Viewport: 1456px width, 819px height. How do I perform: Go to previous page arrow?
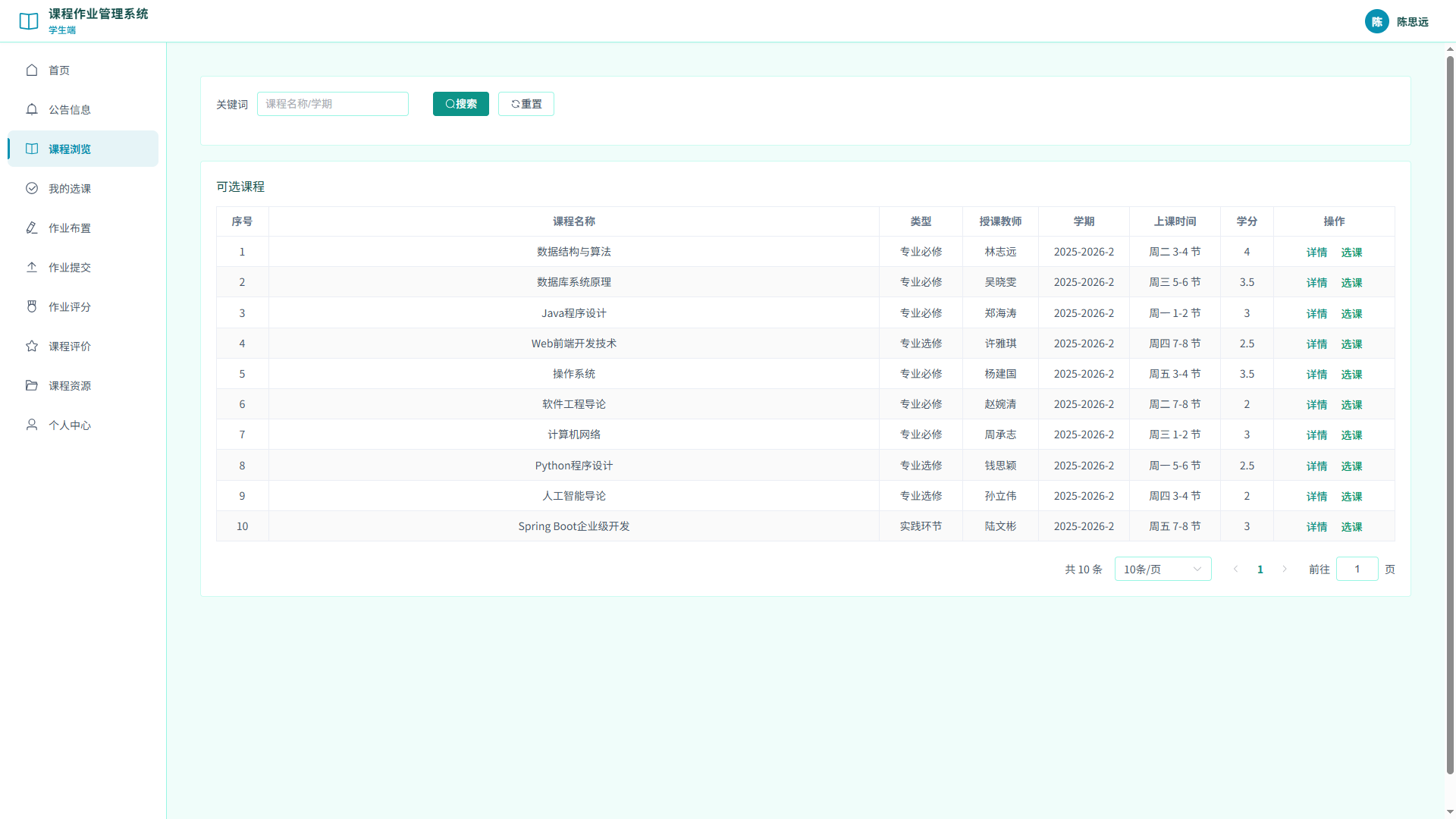click(x=1236, y=569)
